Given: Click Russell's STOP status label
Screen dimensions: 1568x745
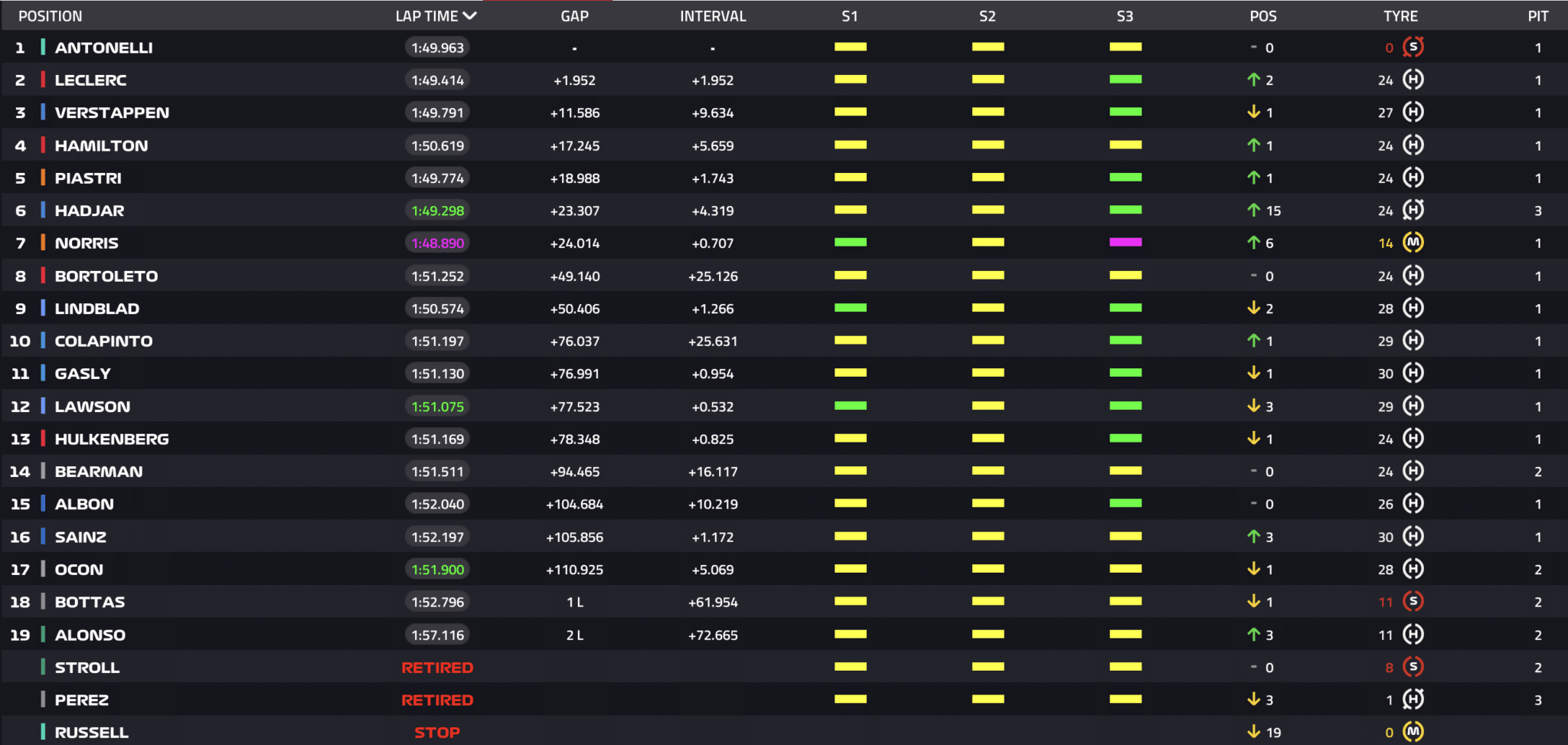Looking at the screenshot, I should point(437,733).
